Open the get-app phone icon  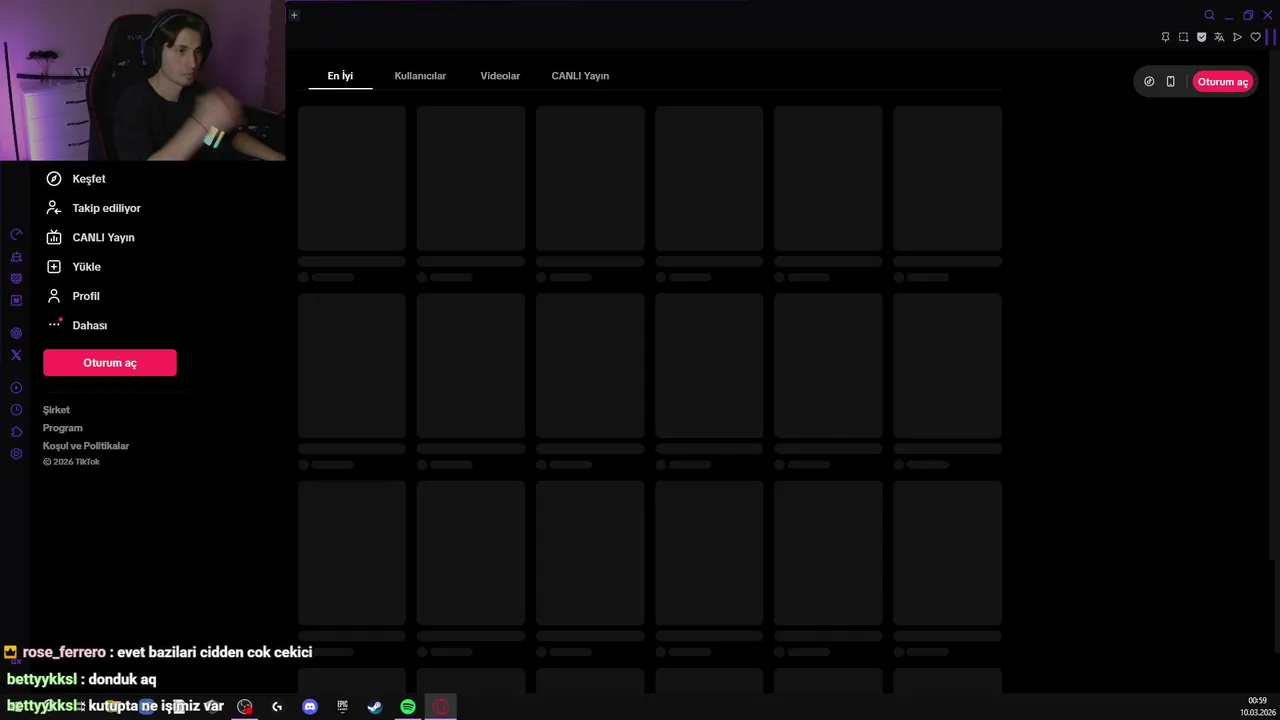[1170, 82]
